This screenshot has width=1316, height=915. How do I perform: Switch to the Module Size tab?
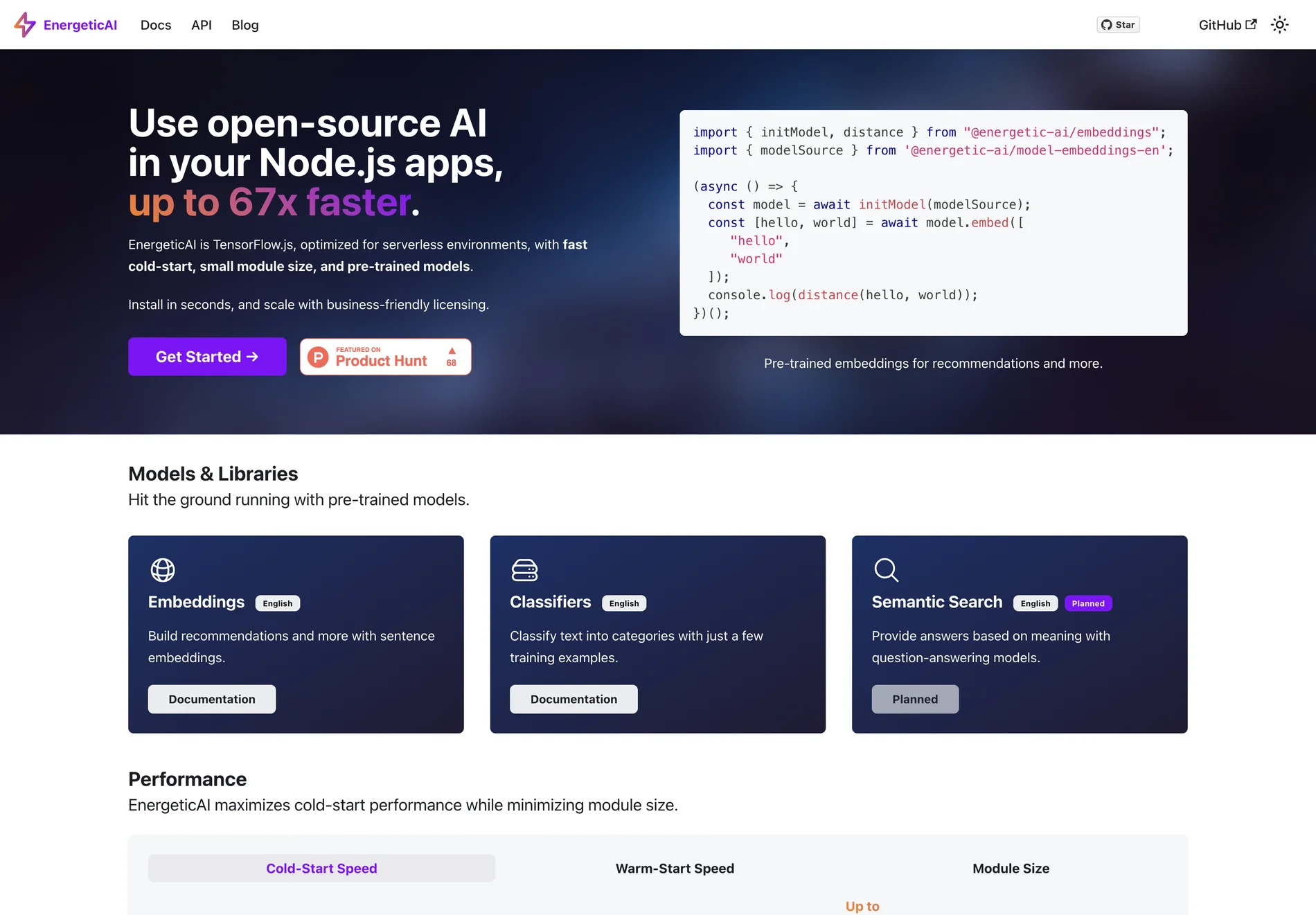pyautogui.click(x=1011, y=869)
